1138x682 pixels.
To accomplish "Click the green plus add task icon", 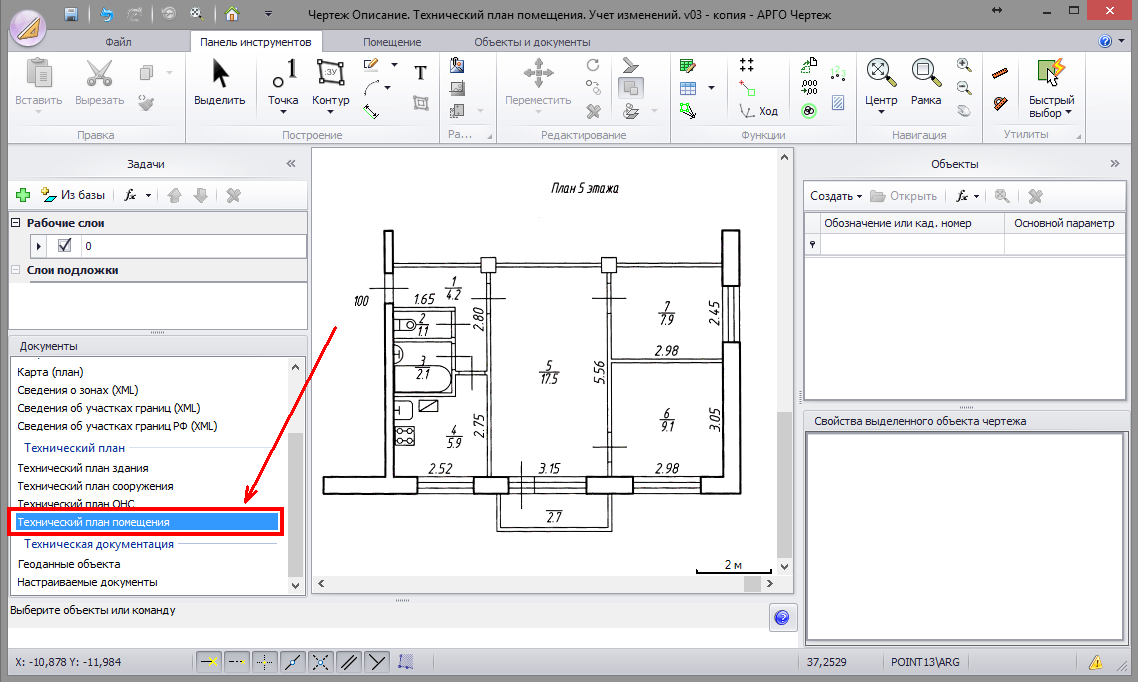I will pyautogui.click(x=23, y=195).
